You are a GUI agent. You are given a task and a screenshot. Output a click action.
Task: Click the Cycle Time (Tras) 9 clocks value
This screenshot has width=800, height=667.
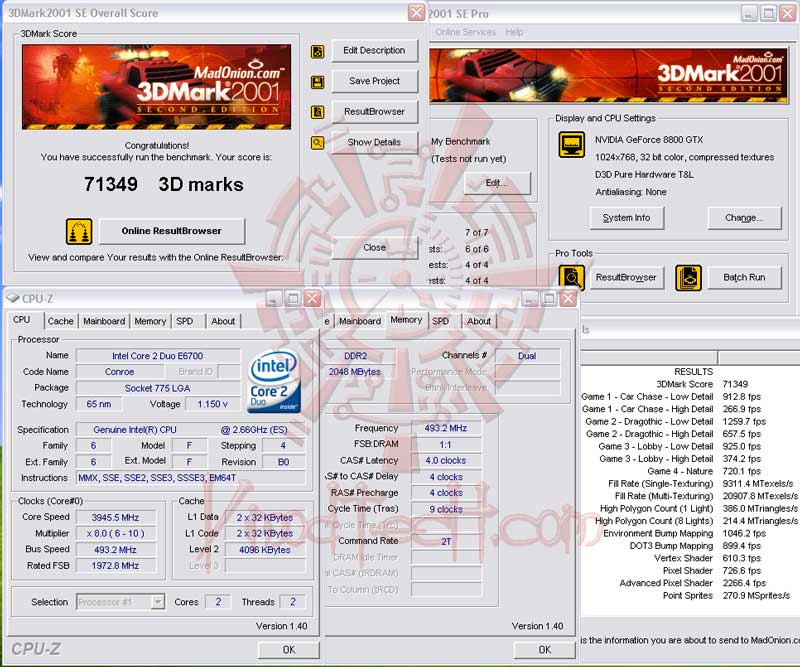(446, 509)
